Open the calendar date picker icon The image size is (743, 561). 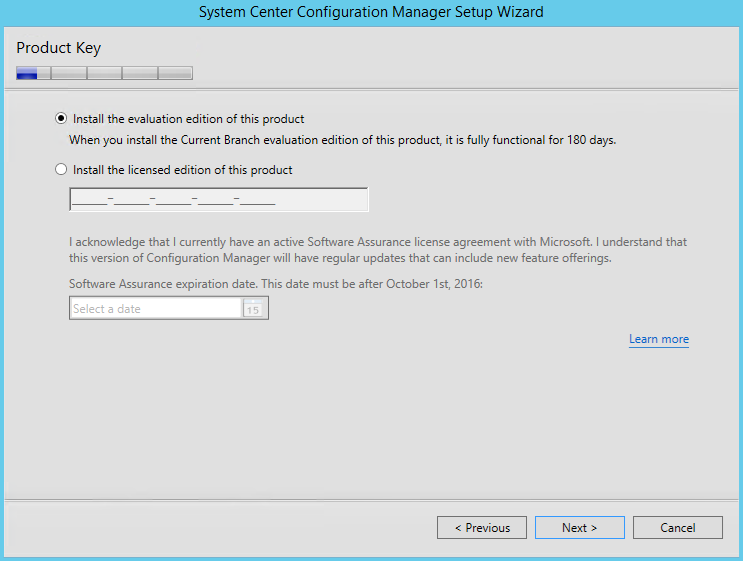tap(253, 309)
